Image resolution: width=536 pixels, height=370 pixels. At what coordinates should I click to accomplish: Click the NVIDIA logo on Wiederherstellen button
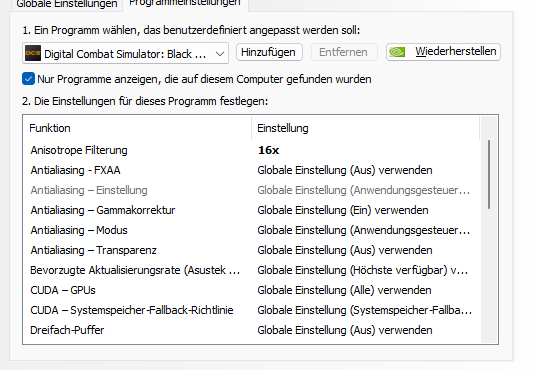pos(397,52)
